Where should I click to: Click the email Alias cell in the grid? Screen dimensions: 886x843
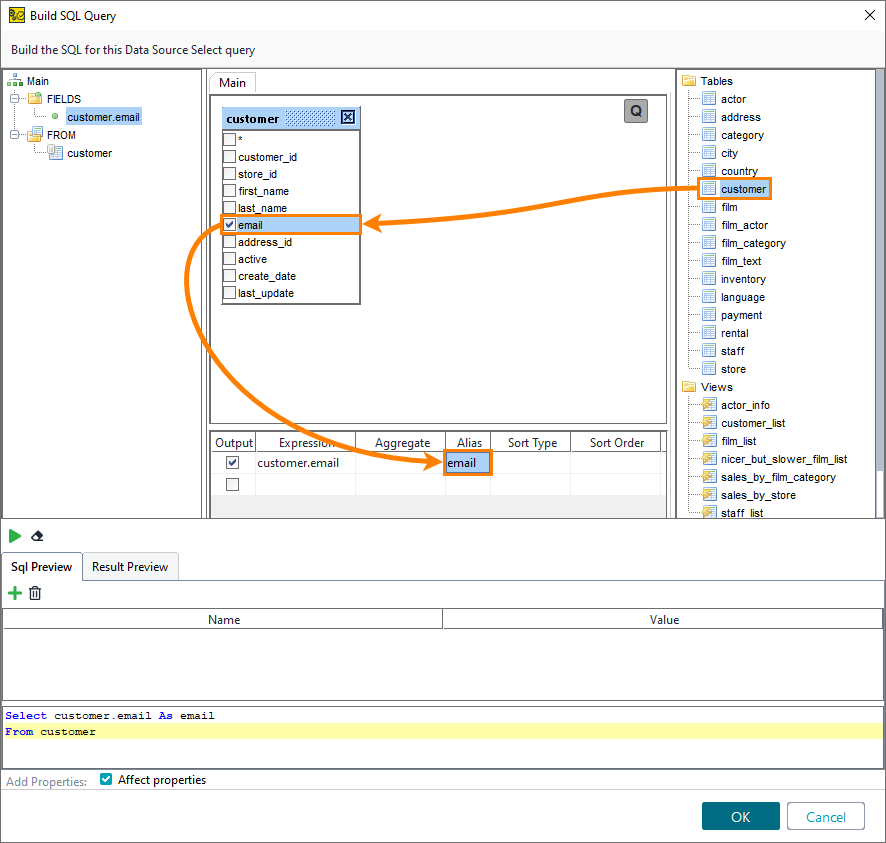tap(467, 463)
